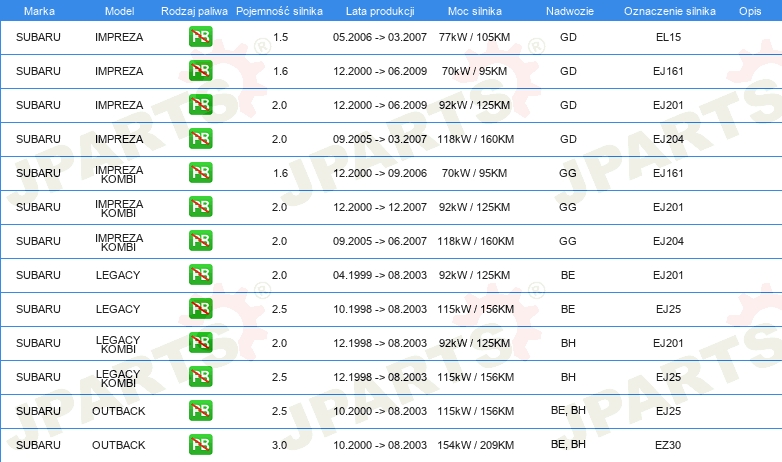Click the Opis column header

pos(750,11)
